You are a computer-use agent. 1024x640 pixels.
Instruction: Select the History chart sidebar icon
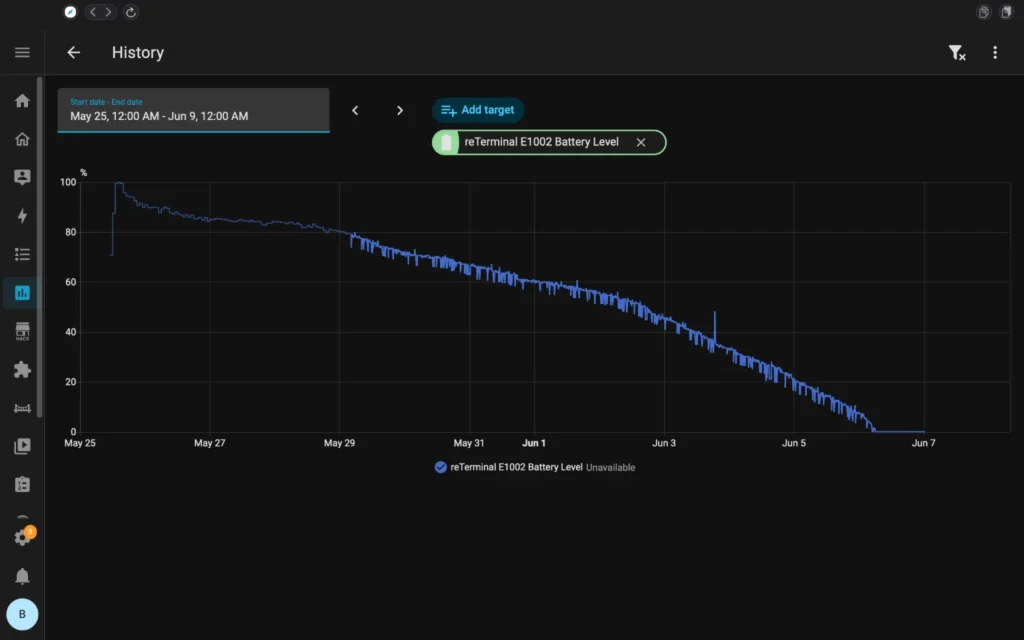coord(22,293)
